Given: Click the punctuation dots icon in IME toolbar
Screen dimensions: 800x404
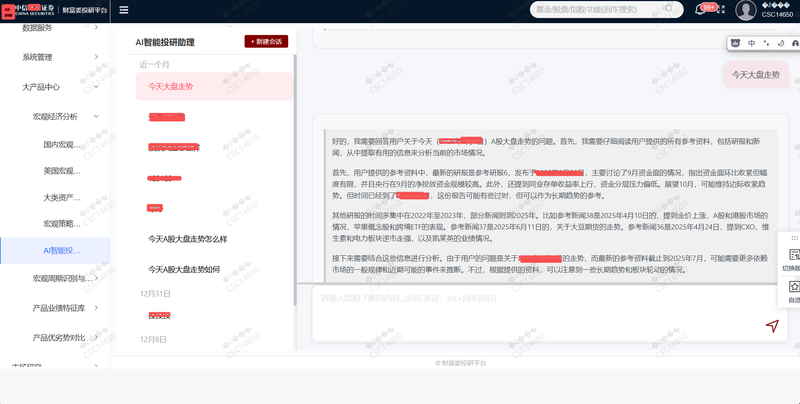Looking at the screenshot, I should point(766,43).
